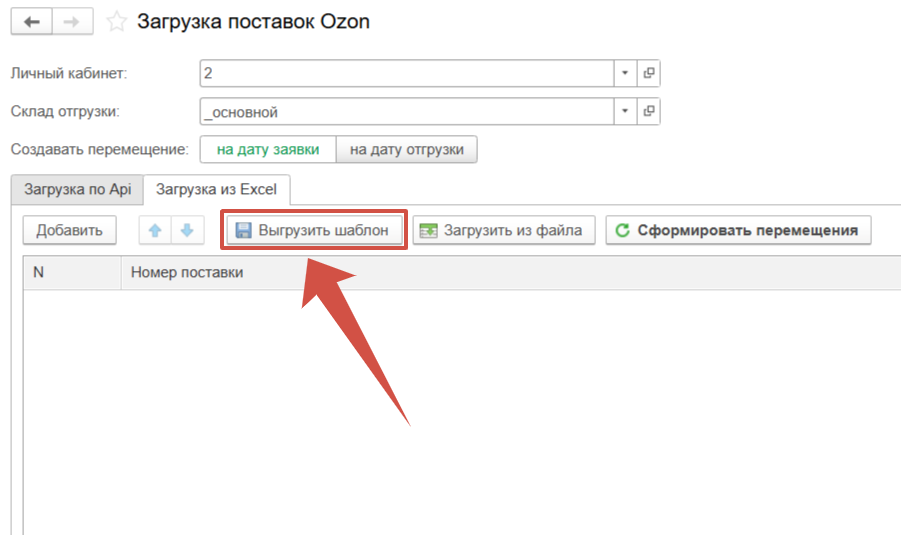Viewport: 901px width, 535px height.
Task: Click the forward navigation arrow
Action: [x=72, y=21]
